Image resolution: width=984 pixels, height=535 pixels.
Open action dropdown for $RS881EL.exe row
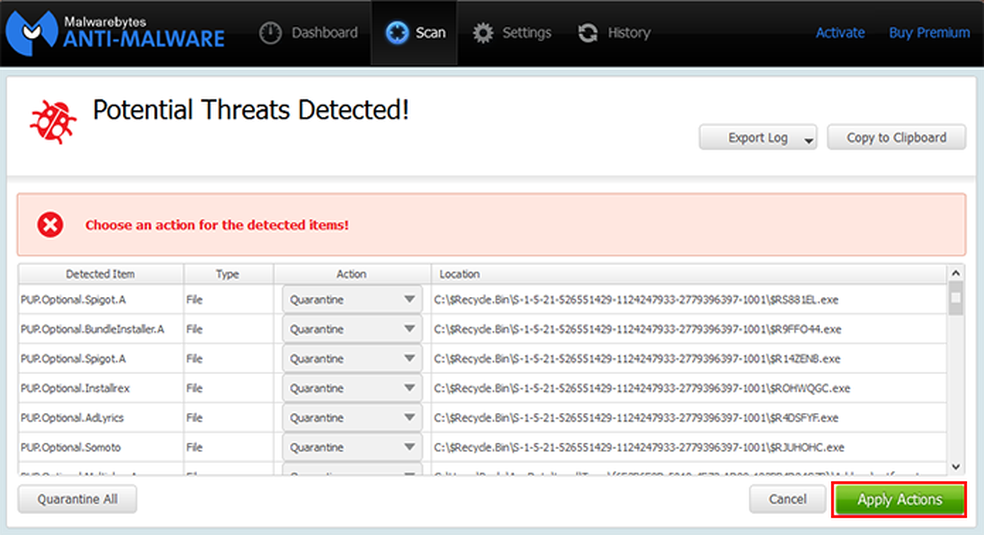(410, 299)
